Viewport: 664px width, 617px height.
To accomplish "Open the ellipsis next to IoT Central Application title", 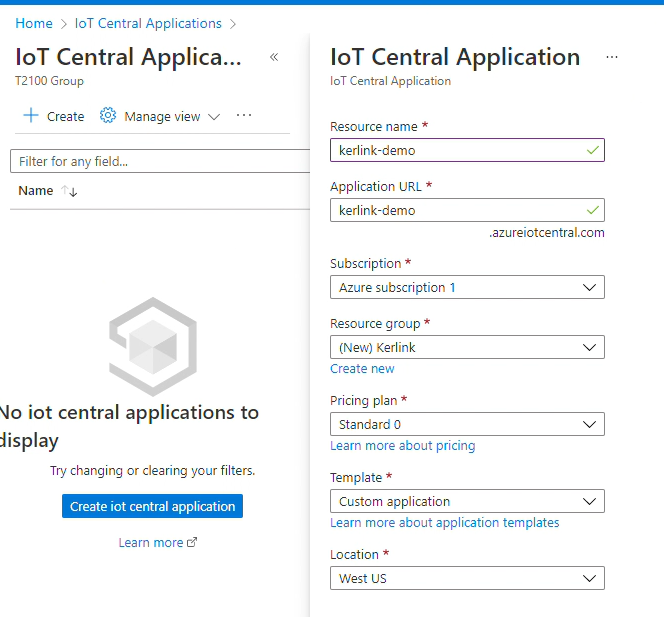I will tap(612, 58).
